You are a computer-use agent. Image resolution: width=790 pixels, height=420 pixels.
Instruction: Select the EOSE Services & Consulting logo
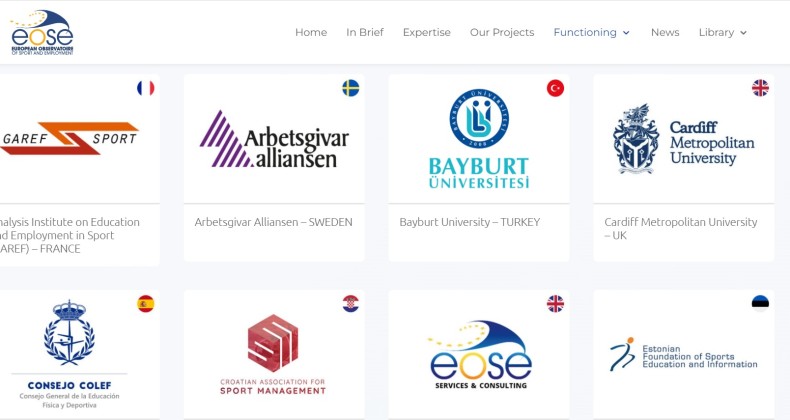pos(479,355)
